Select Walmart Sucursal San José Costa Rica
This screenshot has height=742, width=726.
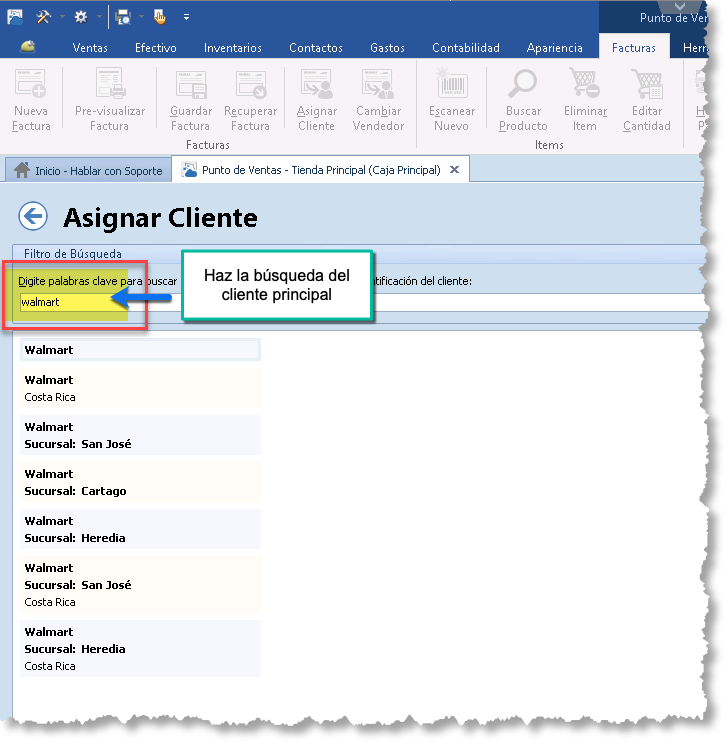click(x=140, y=584)
